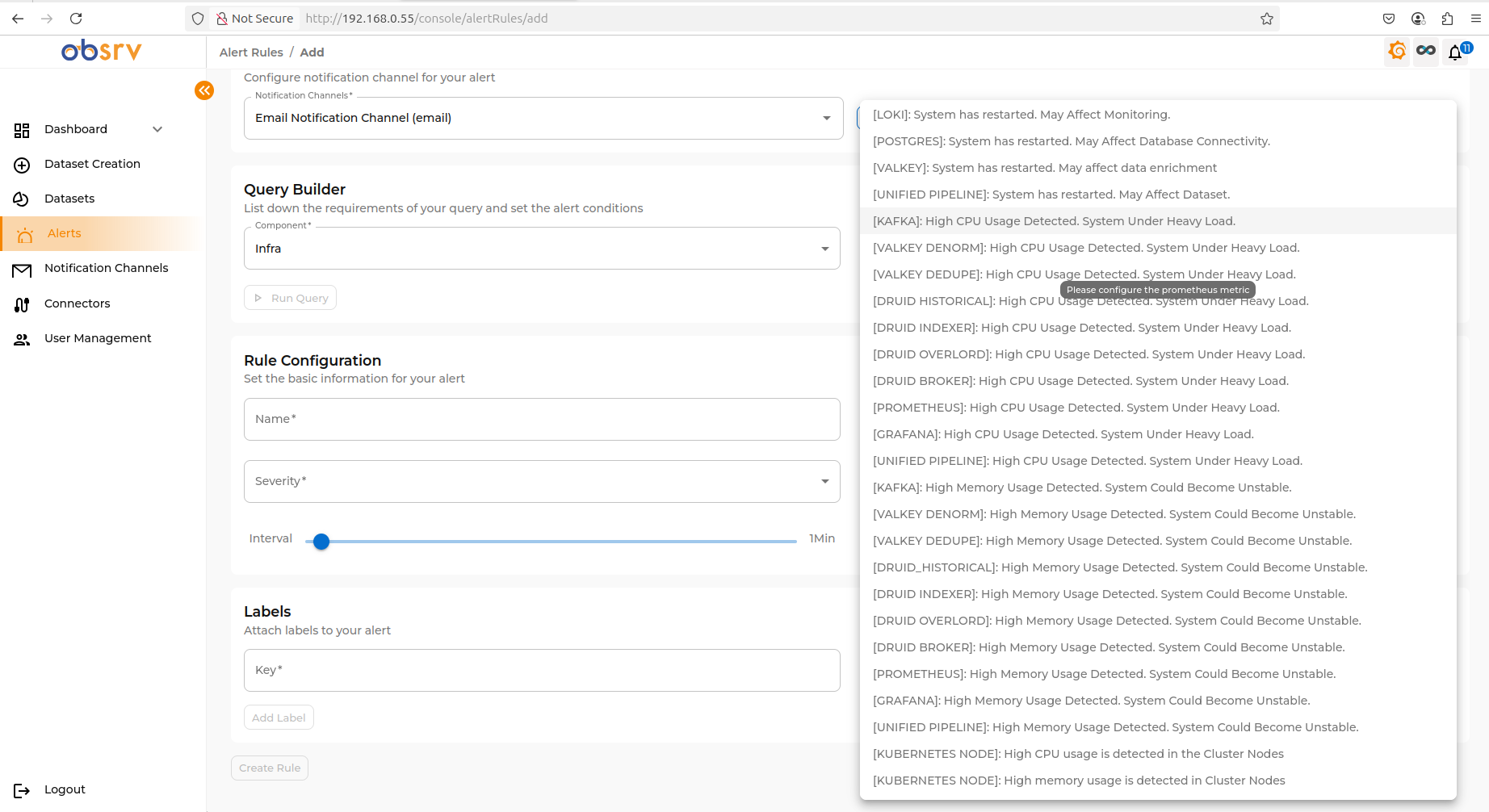Open notifications bell with badge
1489x812 pixels.
tap(1456, 52)
